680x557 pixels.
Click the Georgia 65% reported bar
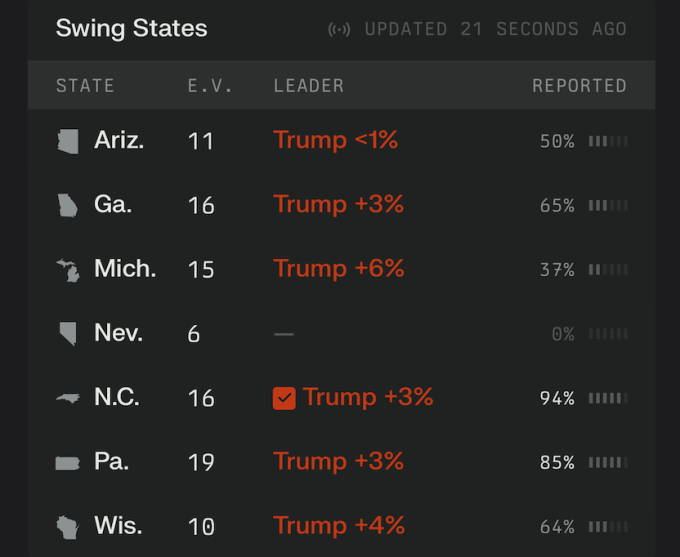[x=608, y=206]
